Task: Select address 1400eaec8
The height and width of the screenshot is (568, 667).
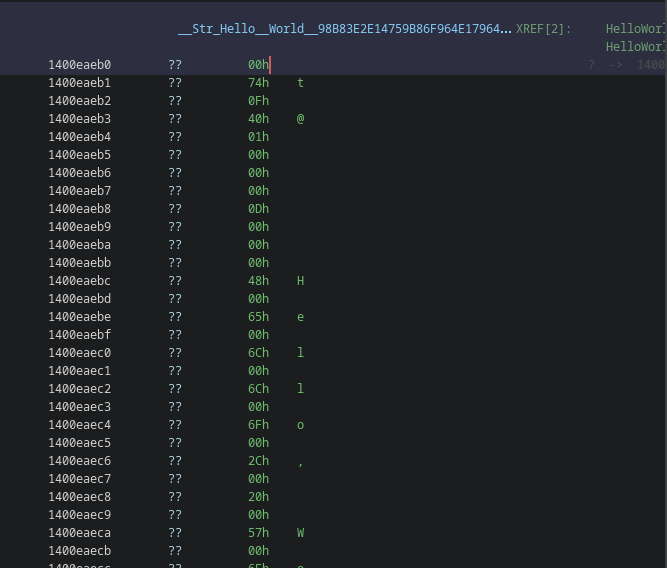Action: tap(80, 497)
